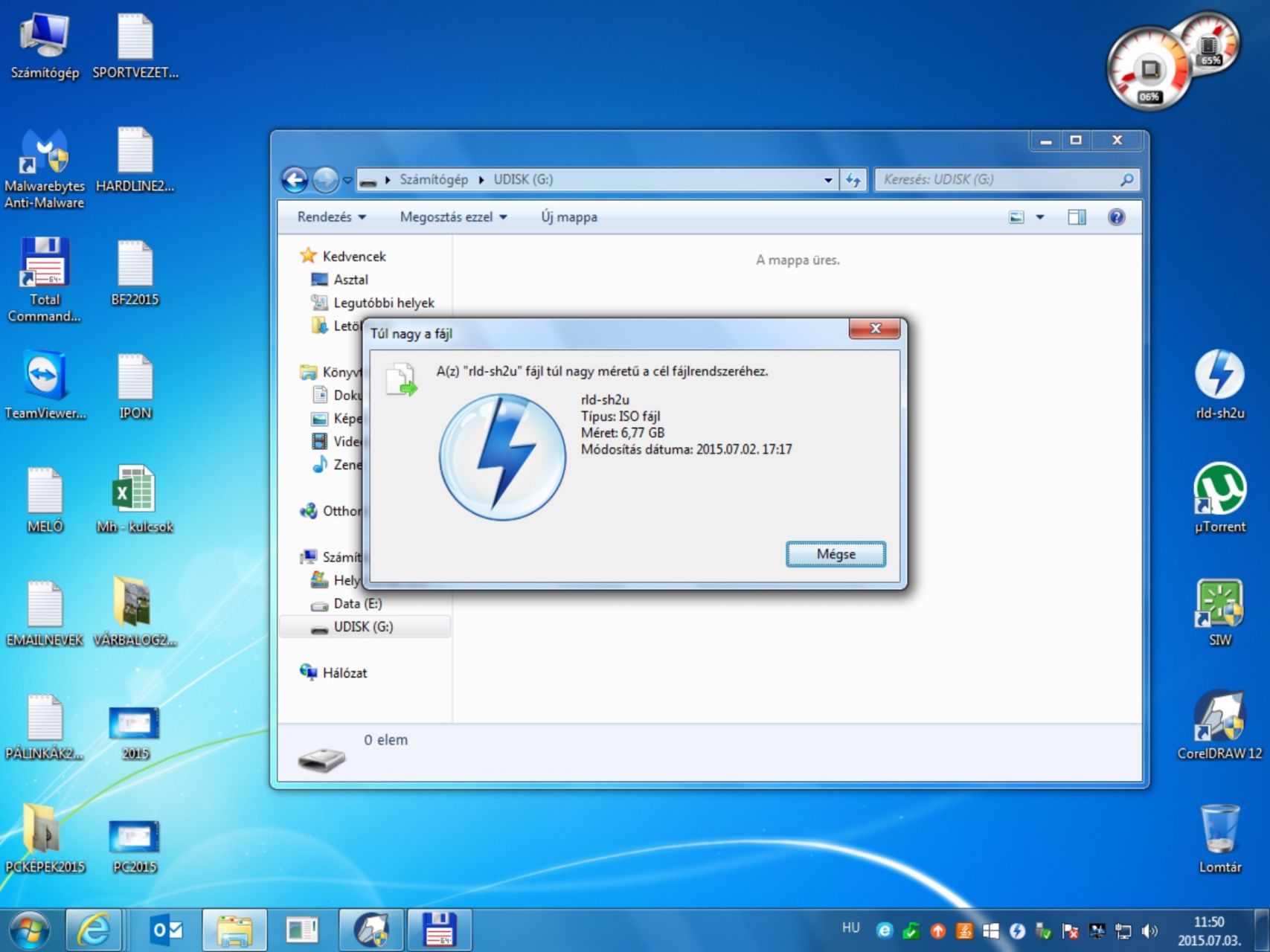Image resolution: width=1270 pixels, height=952 pixels.
Task: Open the volume speaker icon in the tray
Action: click(x=1149, y=930)
